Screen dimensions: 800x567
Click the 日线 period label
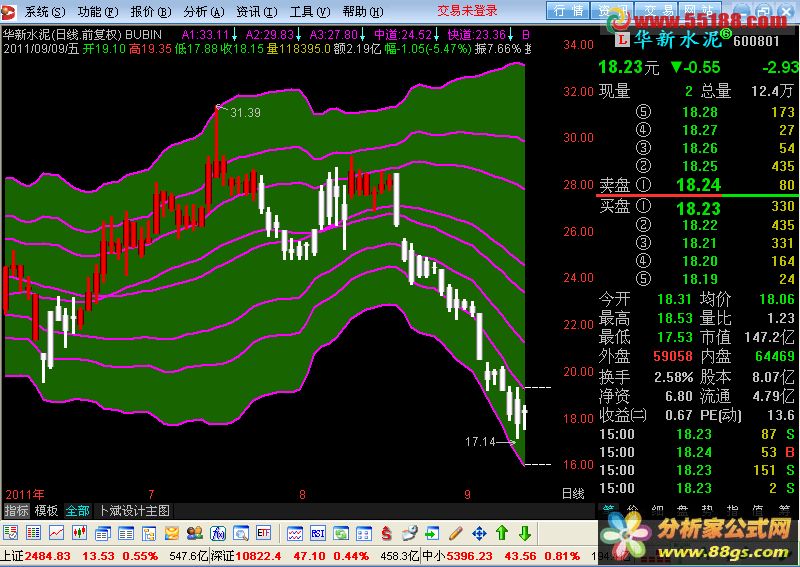(572, 494)
